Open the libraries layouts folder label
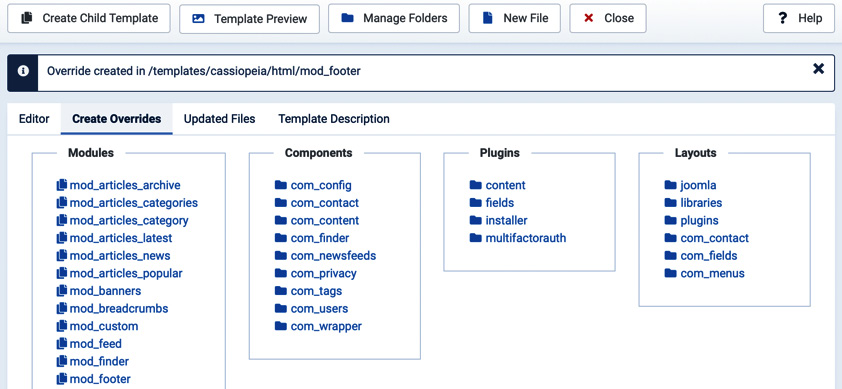This screenshot has width=842, height=389. 701,203
